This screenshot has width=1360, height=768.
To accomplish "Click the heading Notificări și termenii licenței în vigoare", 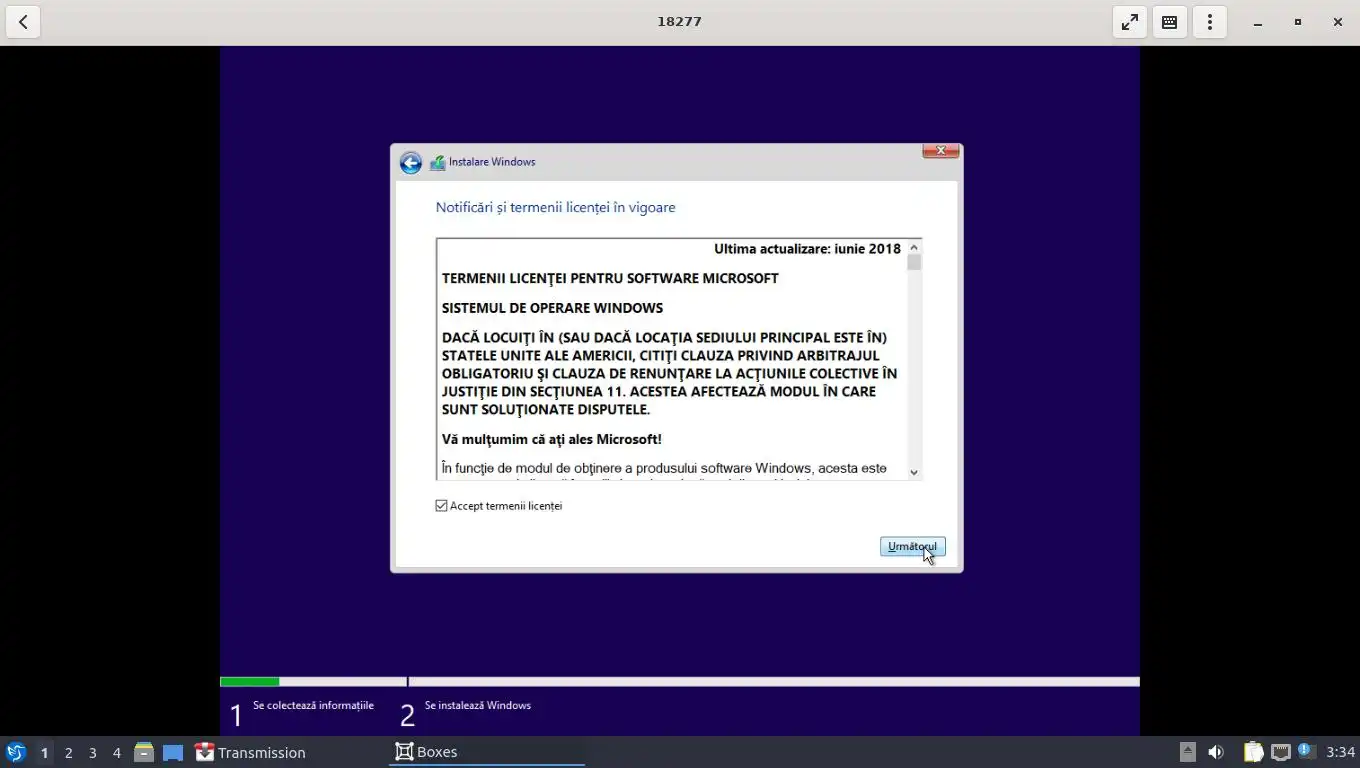I will (555, 208).
